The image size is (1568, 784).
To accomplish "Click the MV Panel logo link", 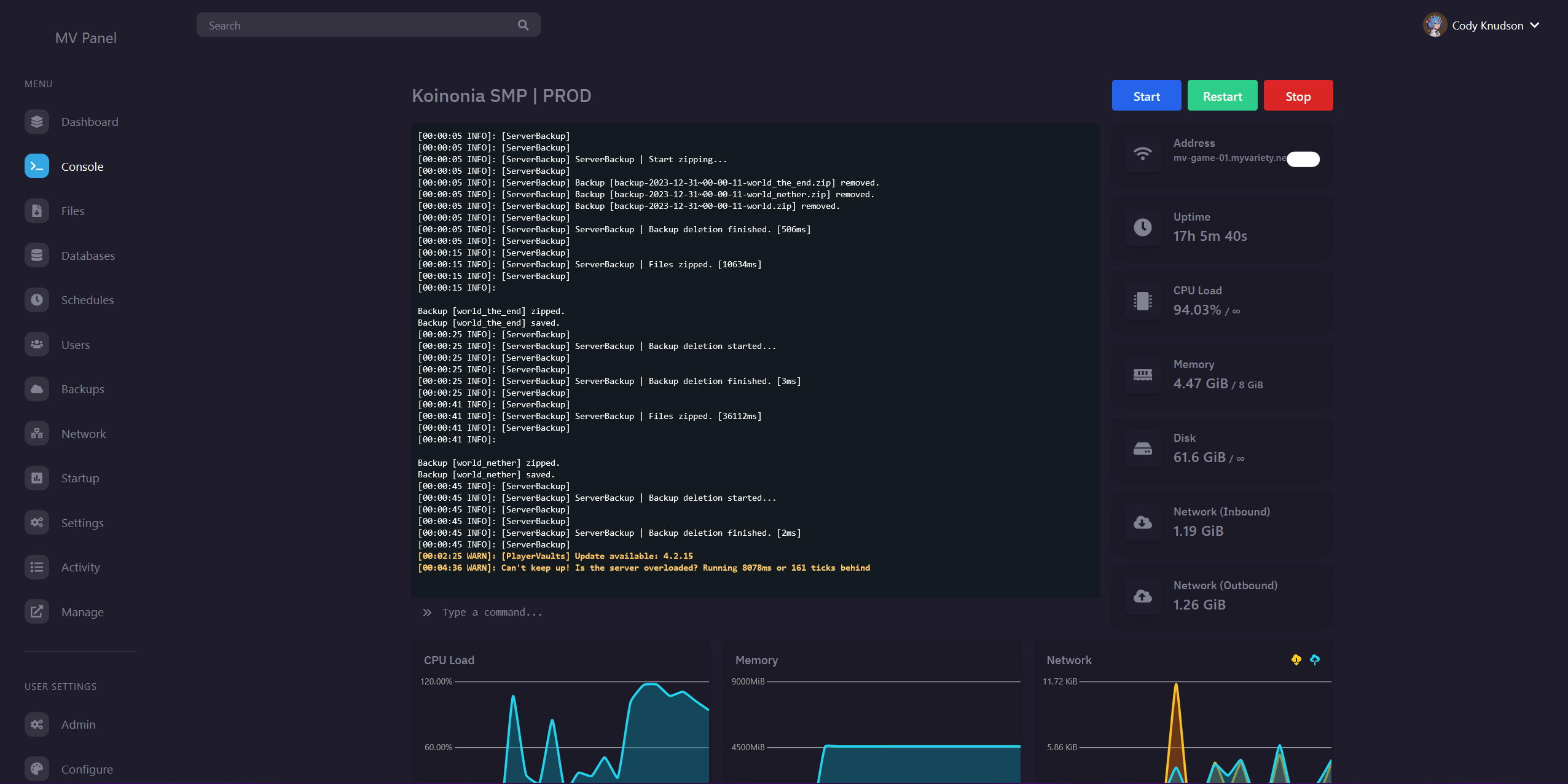I will (86, 38).
